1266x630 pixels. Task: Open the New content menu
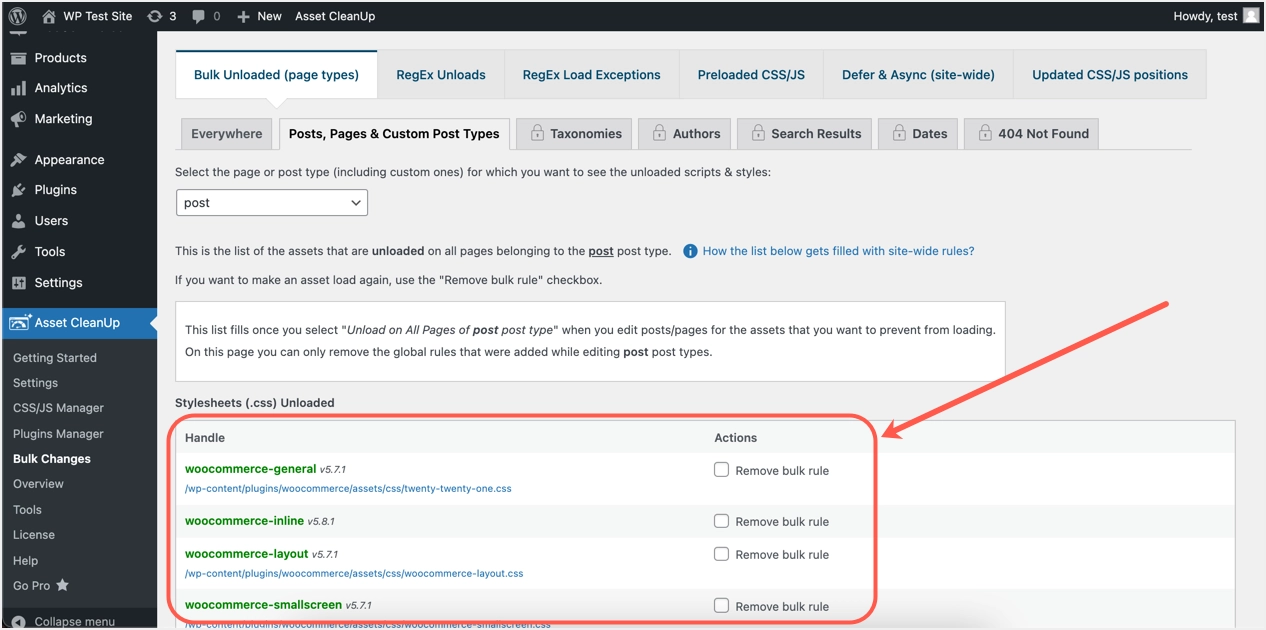click(x=259, y=16)
